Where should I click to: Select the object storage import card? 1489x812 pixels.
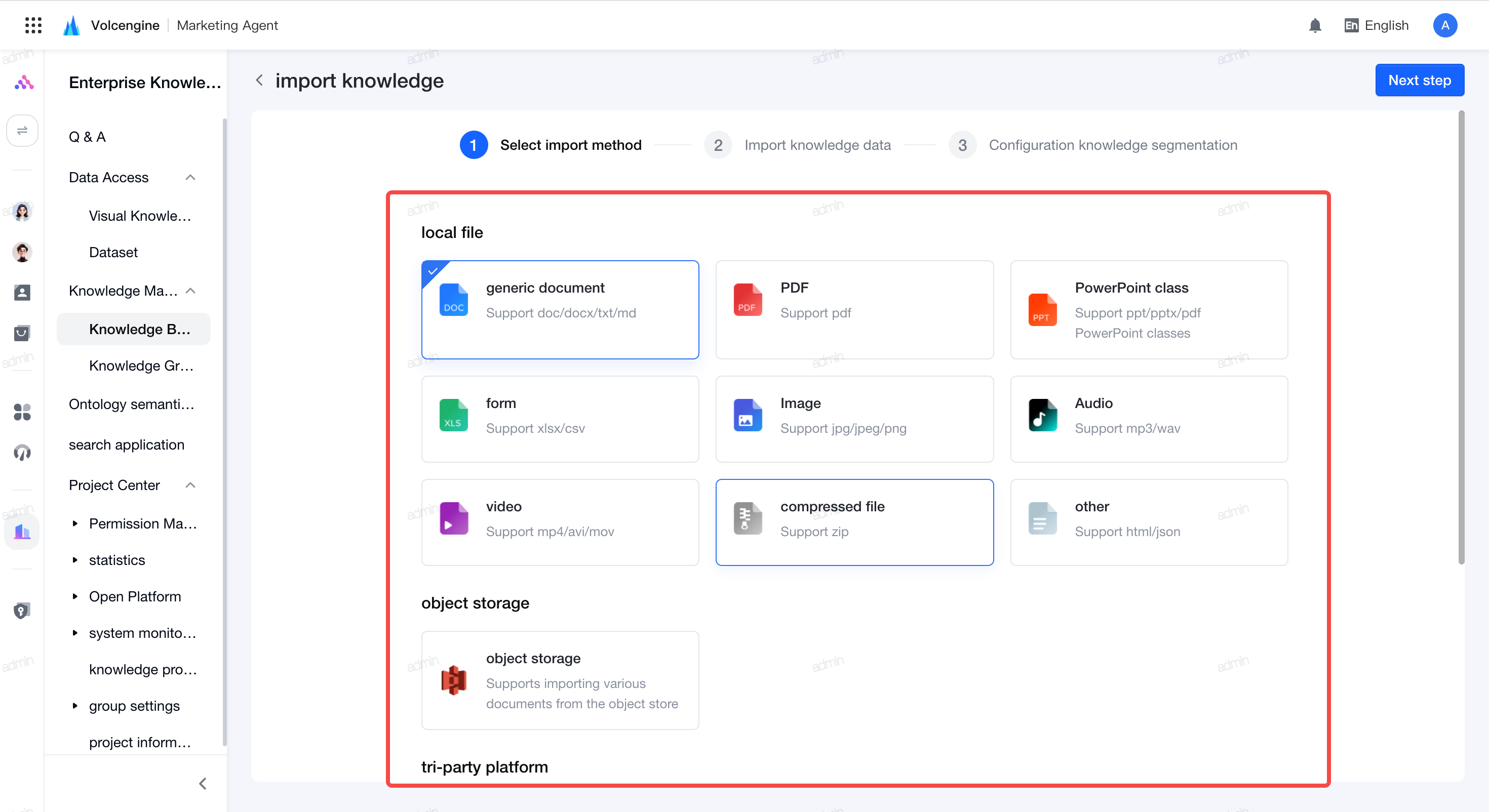[560, 680]
